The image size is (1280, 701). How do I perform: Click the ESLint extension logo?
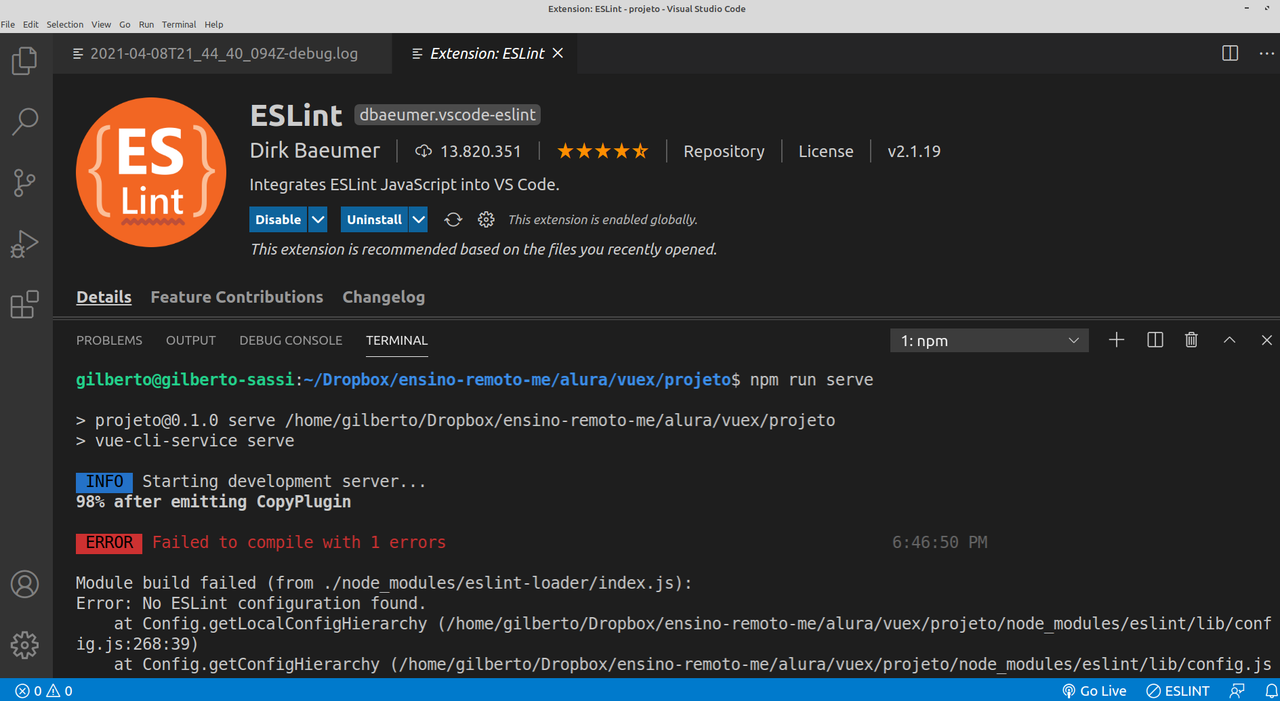pos(150,172)
